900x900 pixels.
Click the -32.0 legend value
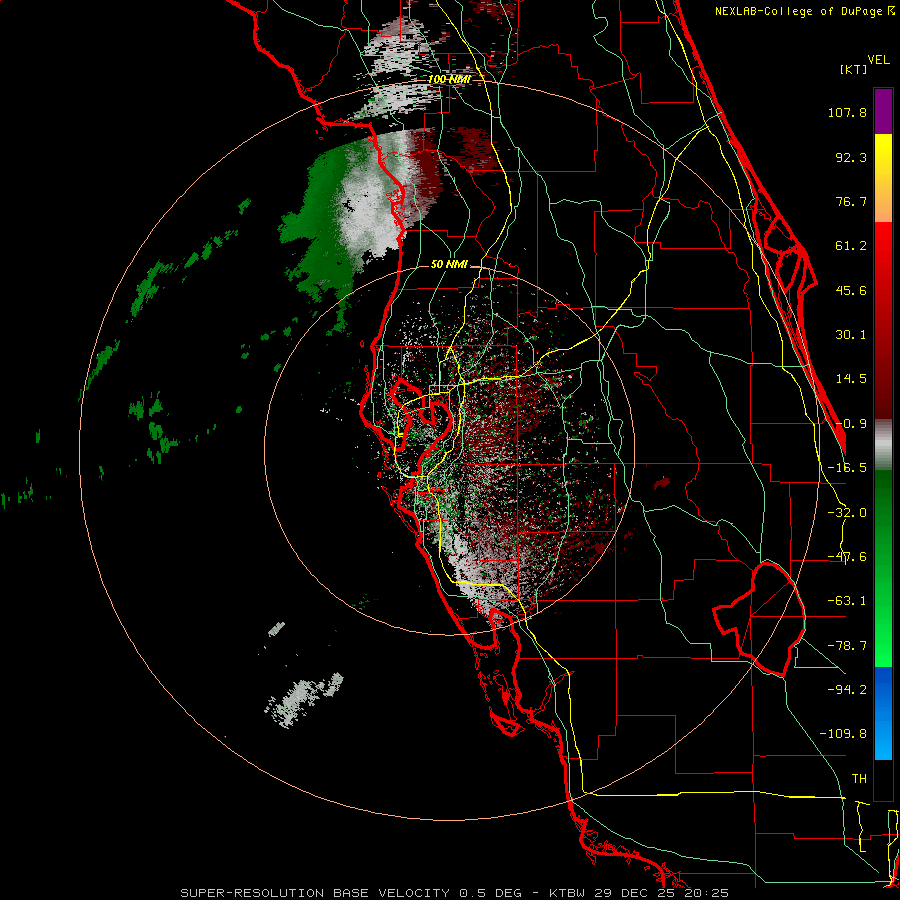847,513
